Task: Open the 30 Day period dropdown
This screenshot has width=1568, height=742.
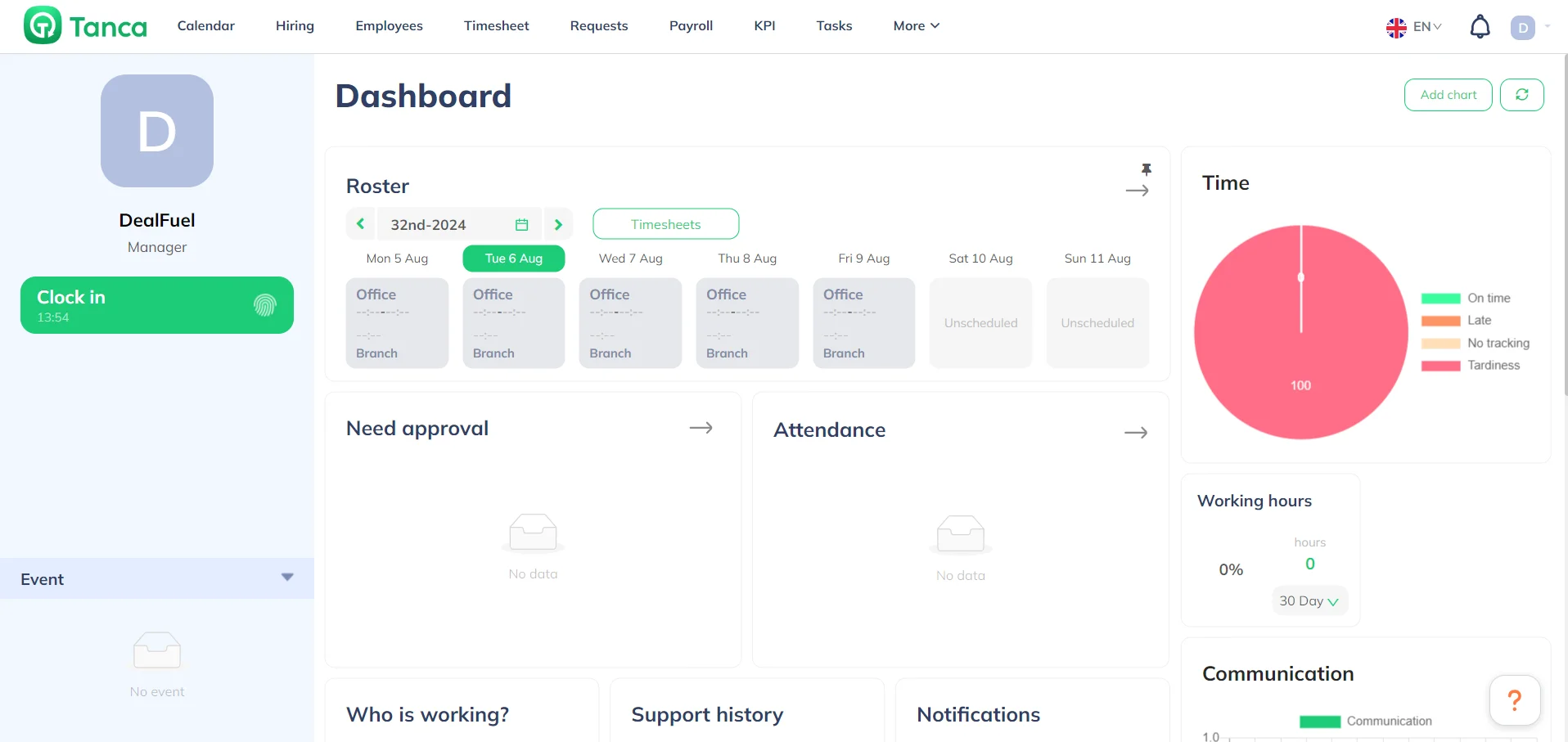Action: pos(1309,600)
